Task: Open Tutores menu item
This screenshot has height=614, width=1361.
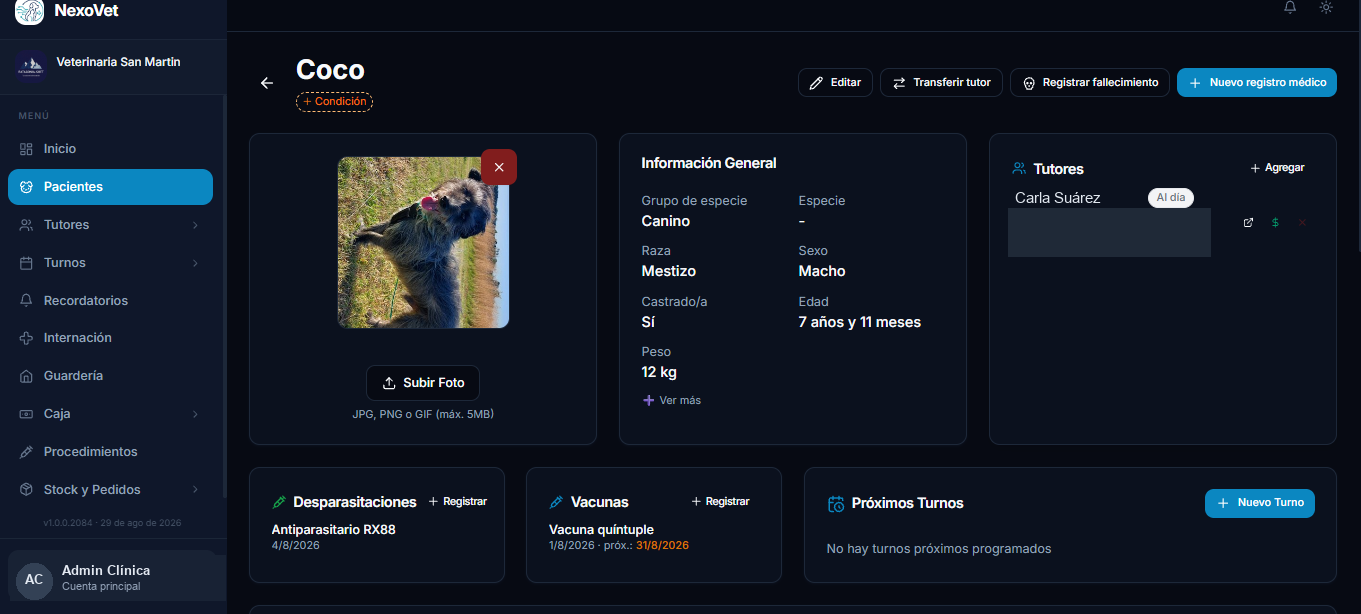Action: click(x=110, y=225)
